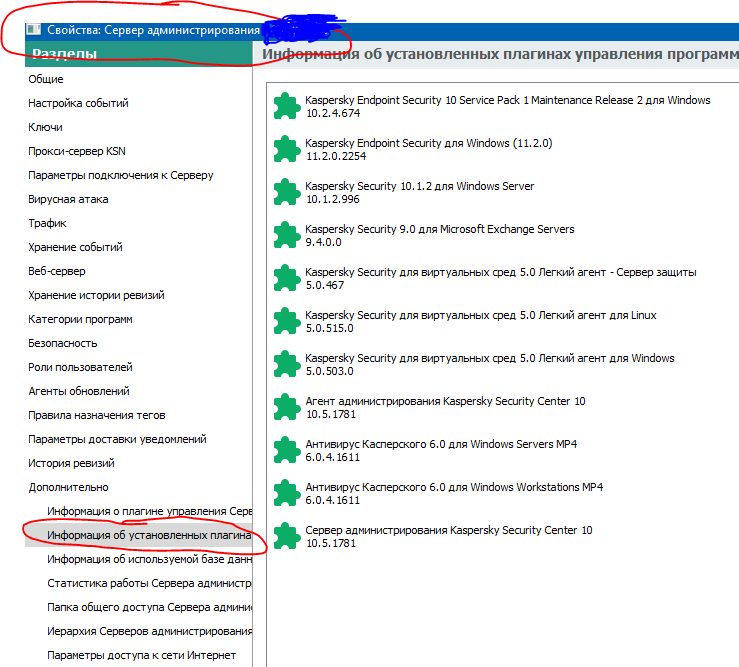The height and width of the screenshot is (667, 739).
Task: Open Параметры доставки уведомлений
Action: 117,439
